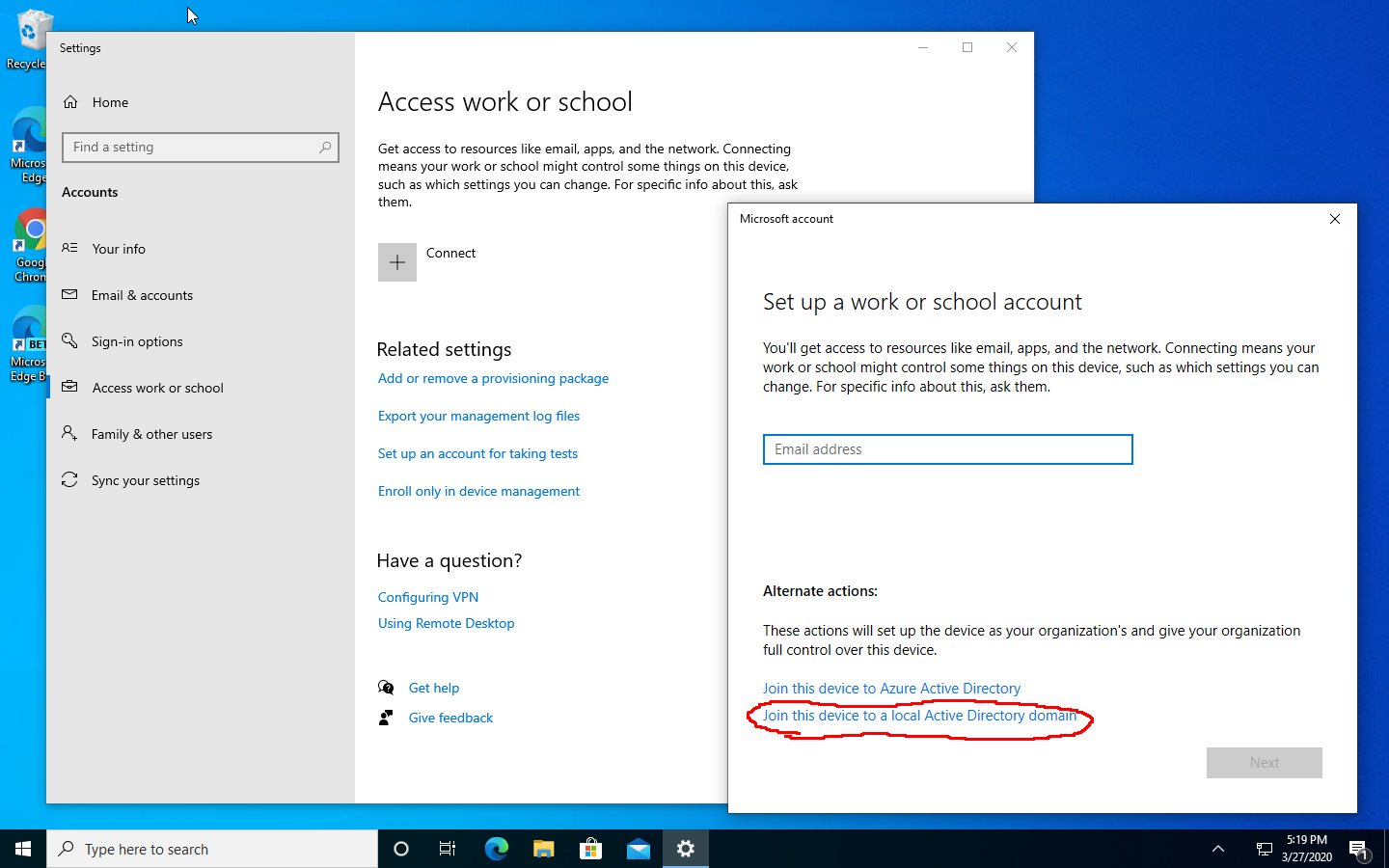This screenshot has width=1389, height=868.
Task: Open the Cortana circle icon
Action: click(x=401, y=849)
